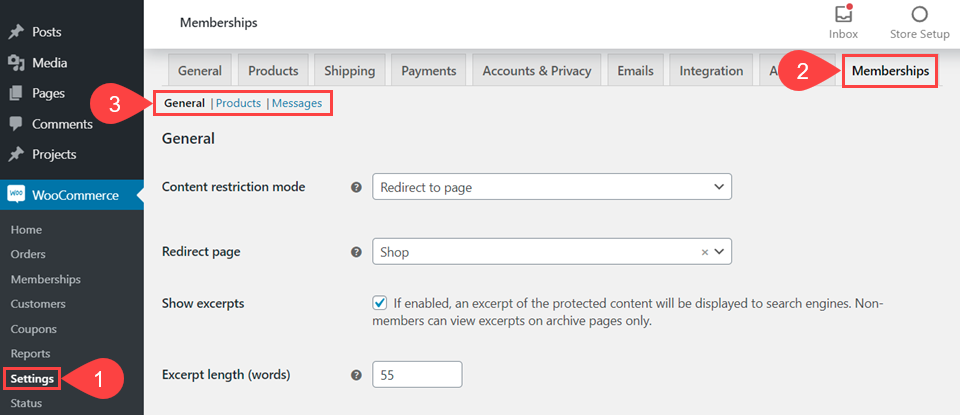Click the Store Setup circle icon
Screen dimensions: 960x415
point(919,14)
